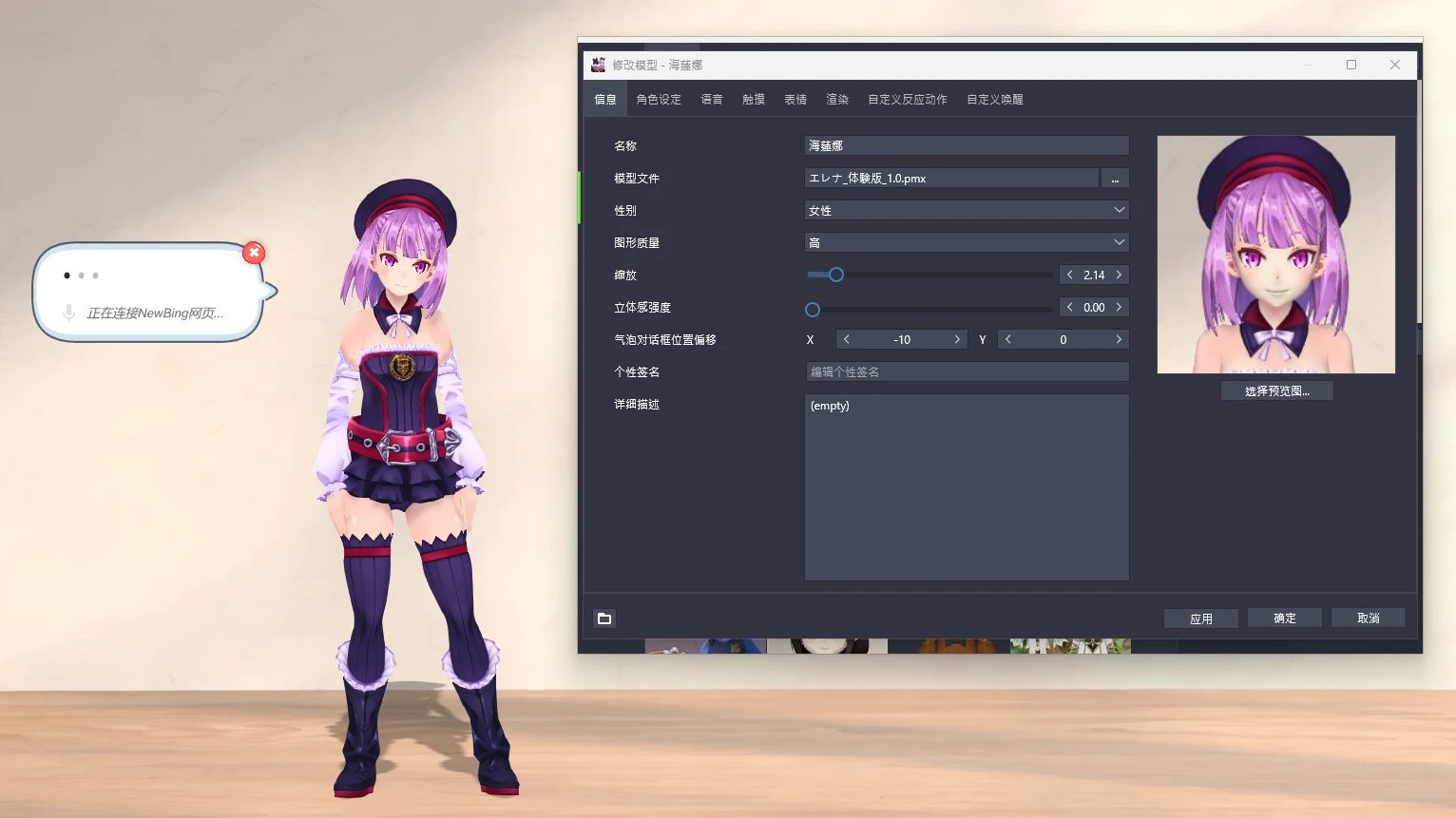Click the 图形质量 label
The height and width of the screenshot is (818, 1456).
click(637, 243)
